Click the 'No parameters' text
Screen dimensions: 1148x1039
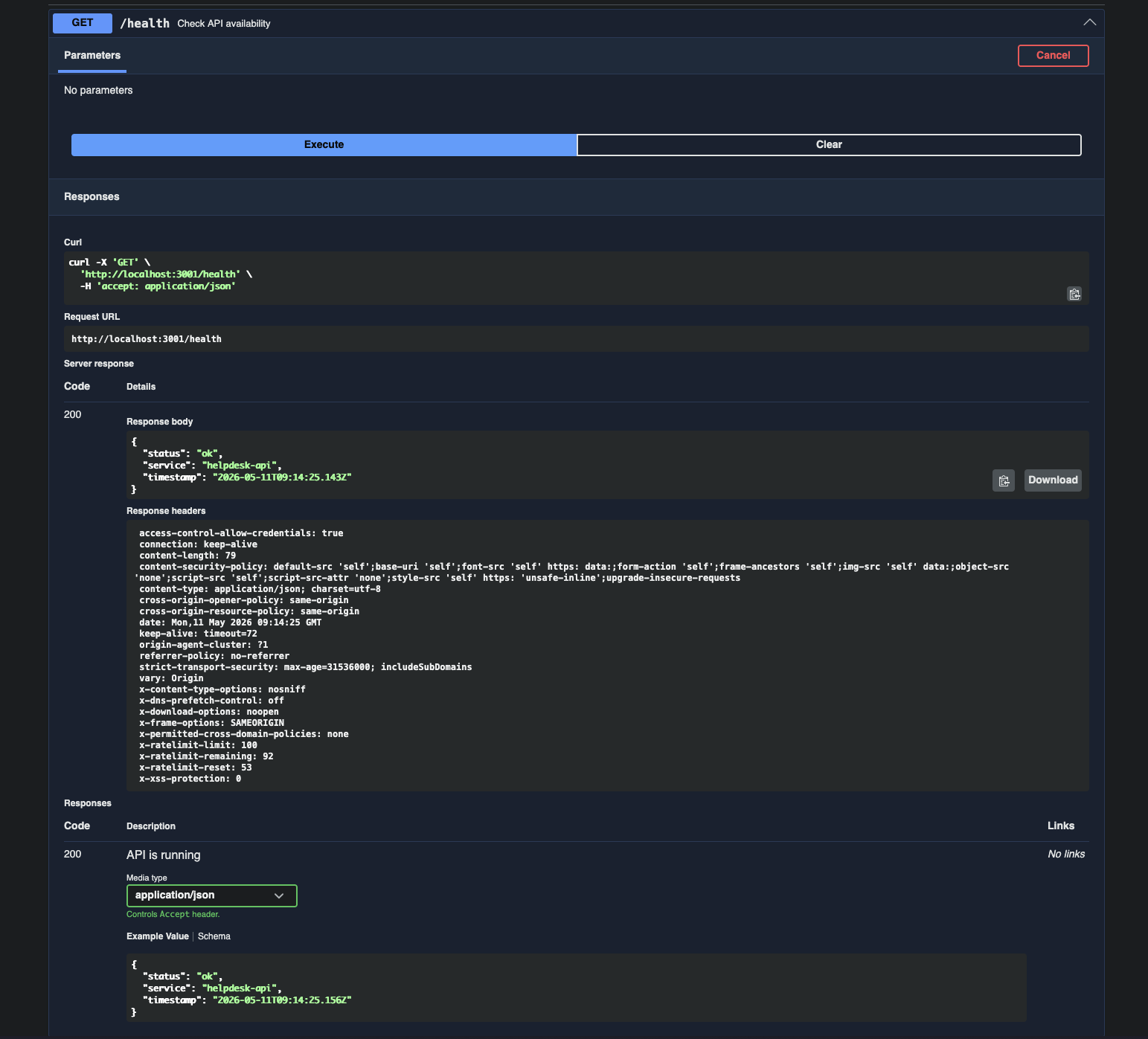98,90
